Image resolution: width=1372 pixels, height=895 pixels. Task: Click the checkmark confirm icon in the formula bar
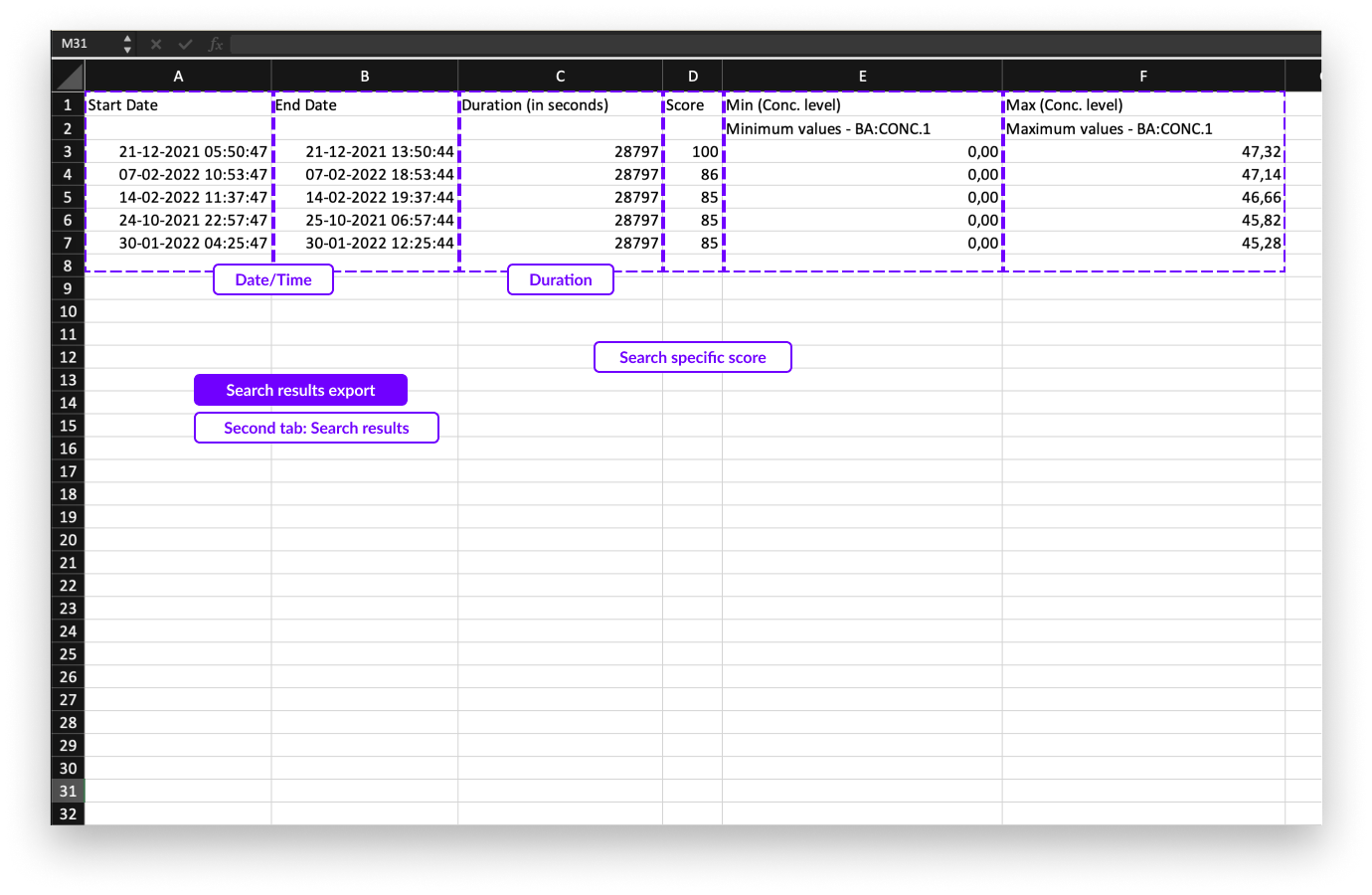coord(185,44)
